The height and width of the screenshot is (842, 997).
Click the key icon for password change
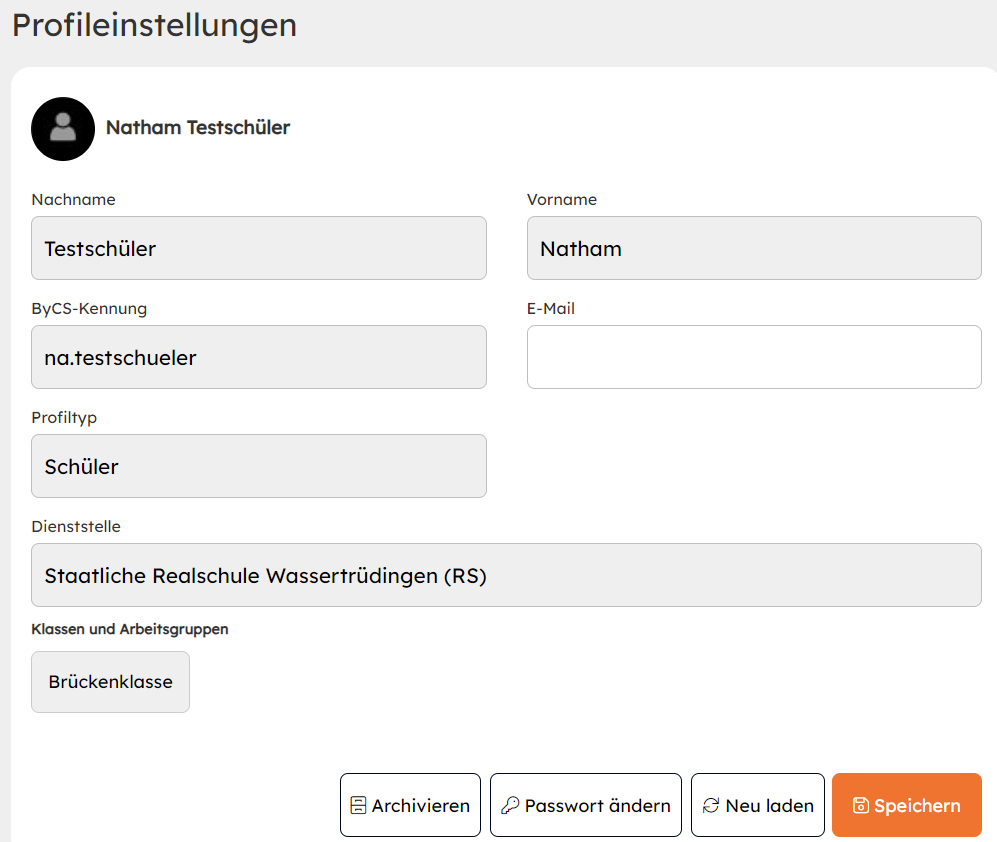(510, 806)
